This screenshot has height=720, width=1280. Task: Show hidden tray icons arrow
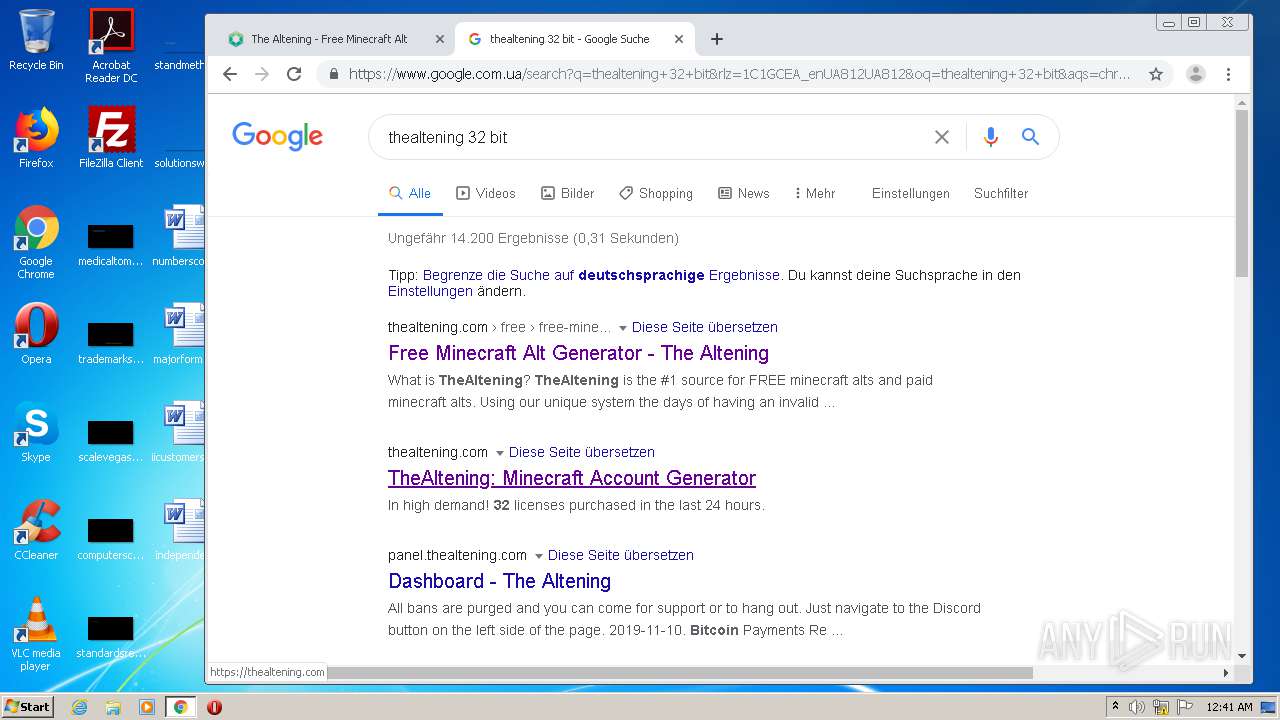[x=1115, y=707]
